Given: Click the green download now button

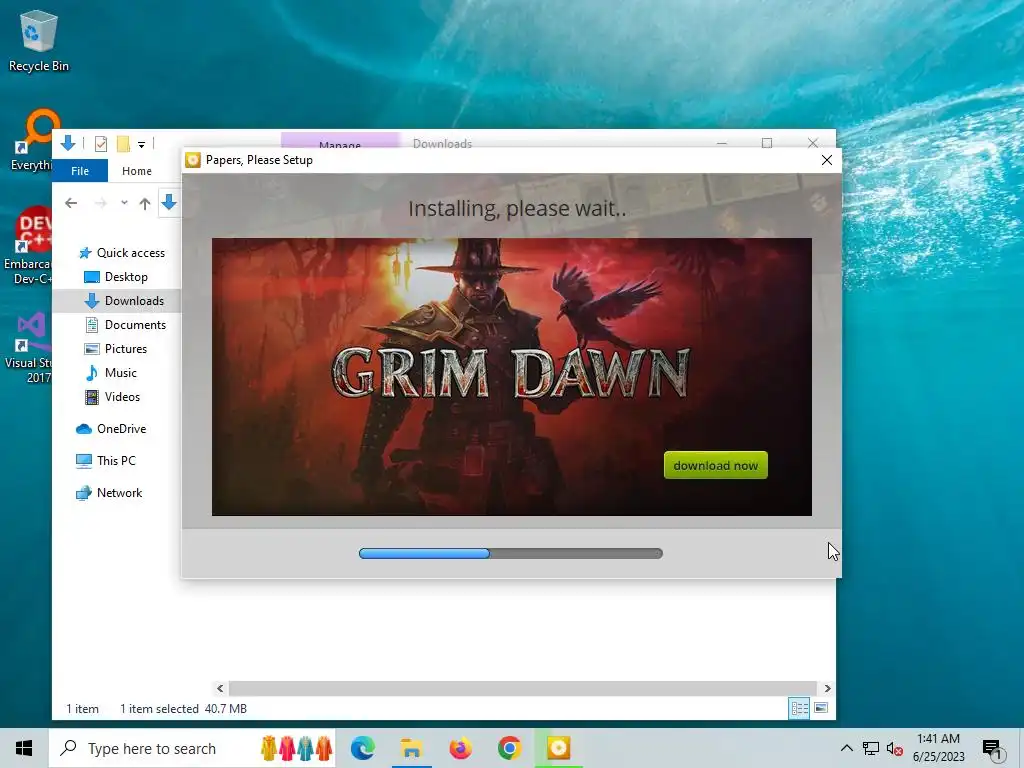Looking at the screenshot, I should click(716, 465).
